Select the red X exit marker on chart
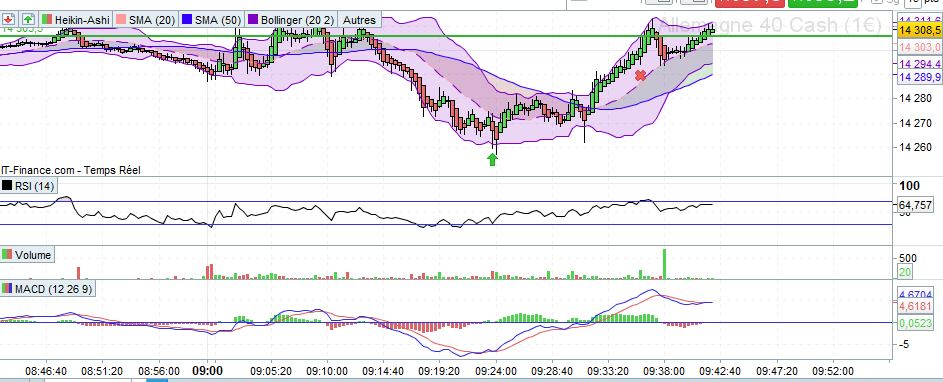This screenshot has width=943, height=382. (640, 75)
